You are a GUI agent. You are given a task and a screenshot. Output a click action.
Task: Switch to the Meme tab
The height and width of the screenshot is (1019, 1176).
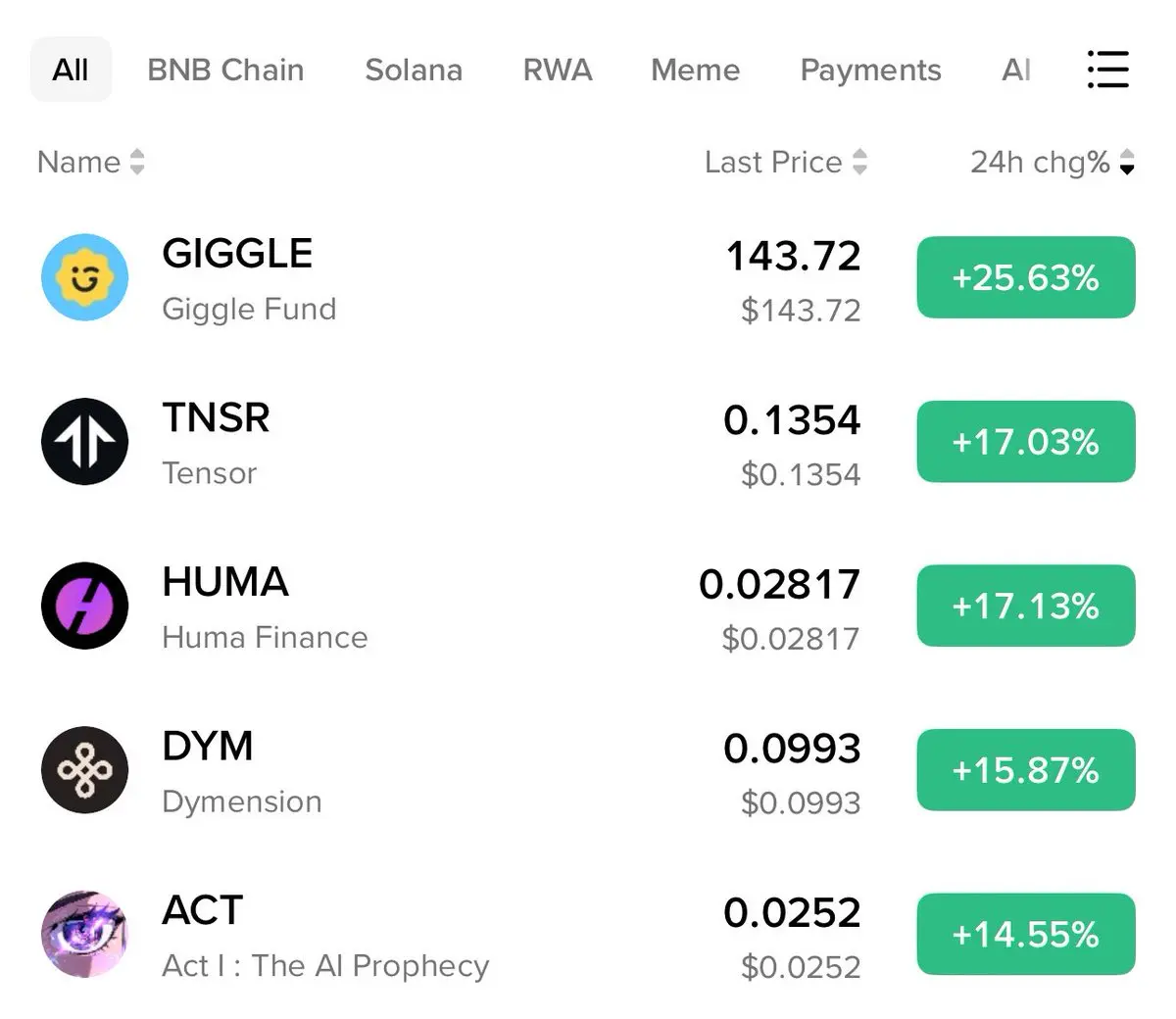[x=696, y=70]
